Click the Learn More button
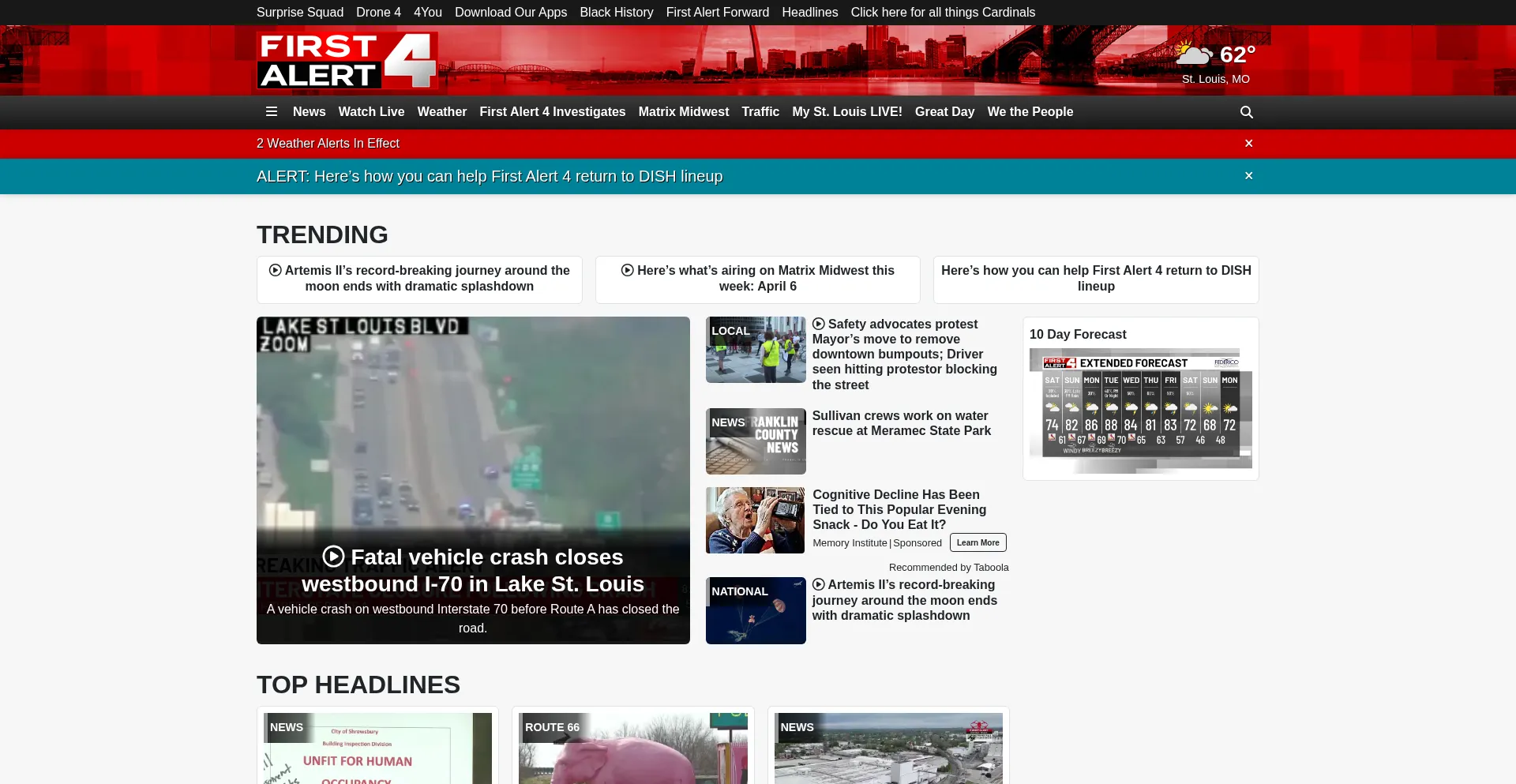The width and height of the screenshot is (1516, 784). coord(978,542)
